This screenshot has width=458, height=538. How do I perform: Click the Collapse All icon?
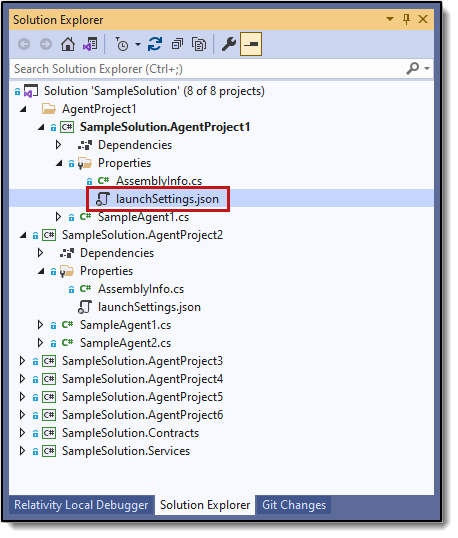[x=177, y=44]
